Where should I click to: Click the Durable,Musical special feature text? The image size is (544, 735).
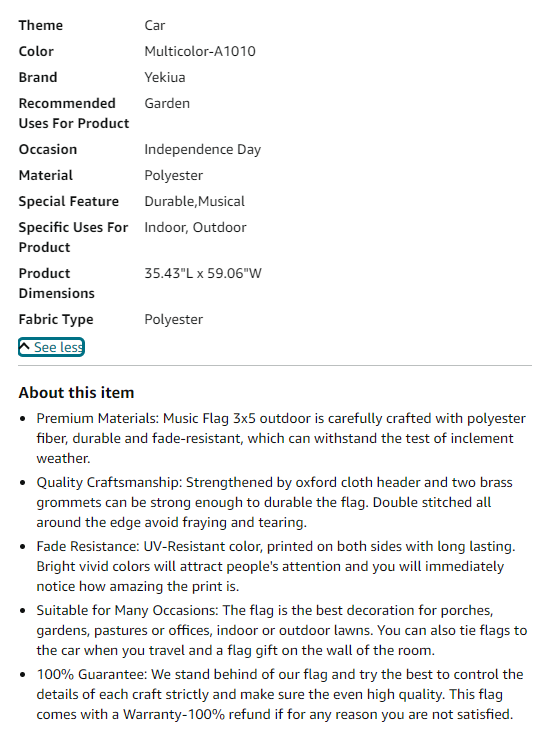click(194, 202)
